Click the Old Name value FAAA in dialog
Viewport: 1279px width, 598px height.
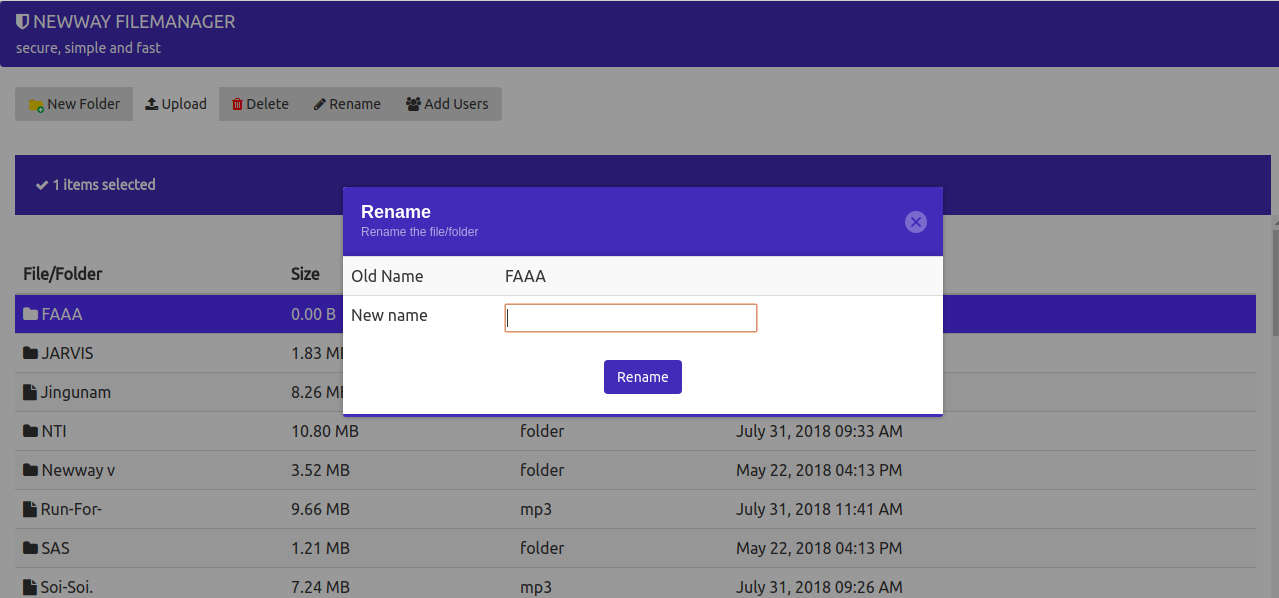525,276
